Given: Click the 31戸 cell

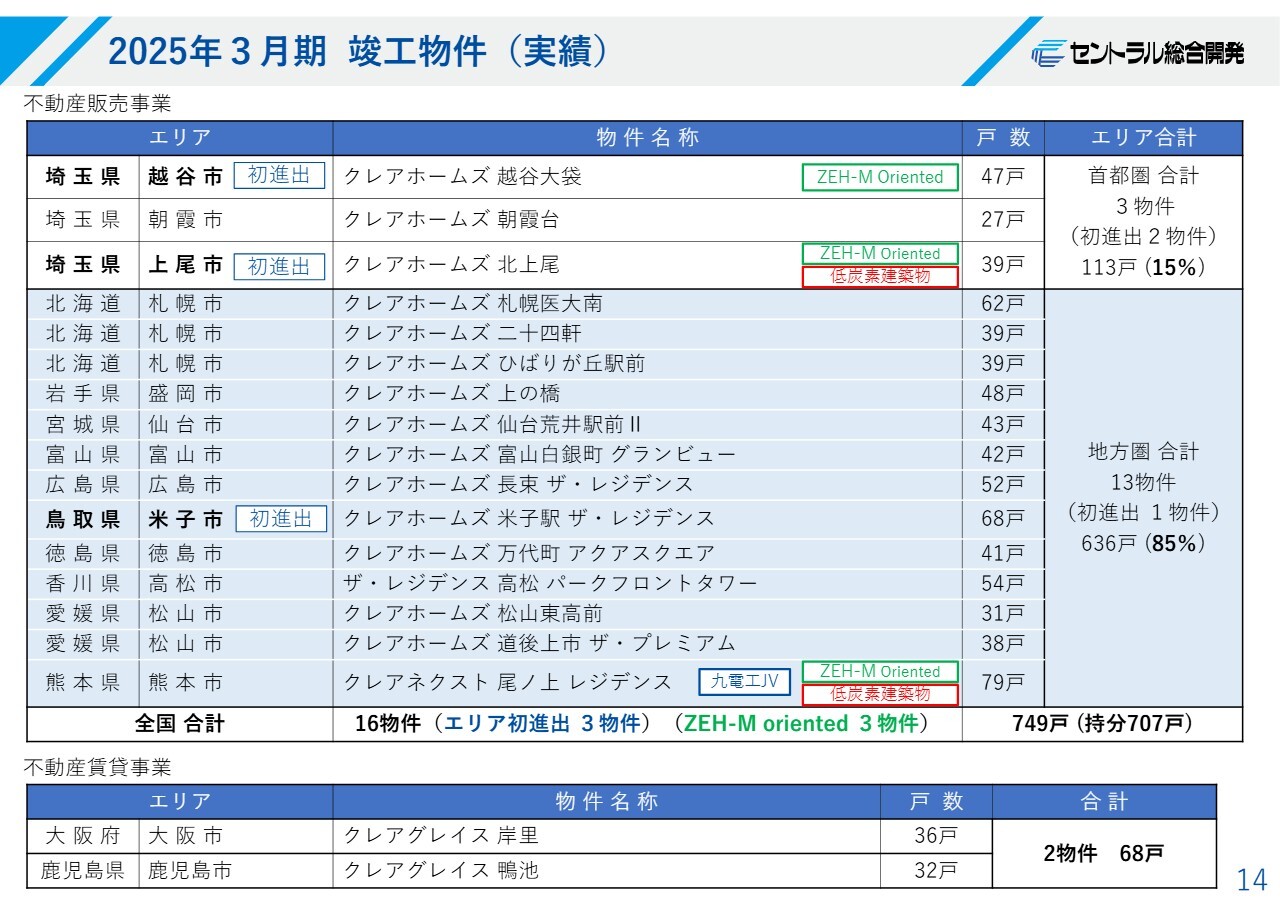Looking at the screenshot, I should 1003,613.
